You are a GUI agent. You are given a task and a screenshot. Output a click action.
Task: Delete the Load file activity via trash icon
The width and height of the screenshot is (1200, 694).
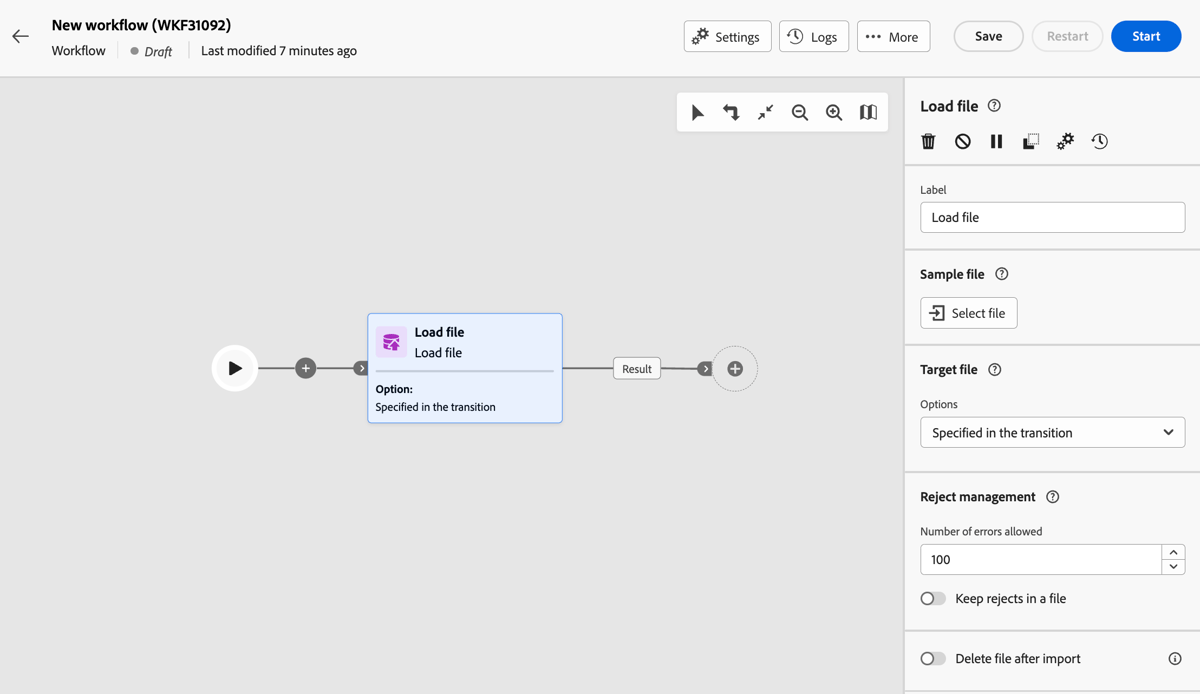[928, 141]
